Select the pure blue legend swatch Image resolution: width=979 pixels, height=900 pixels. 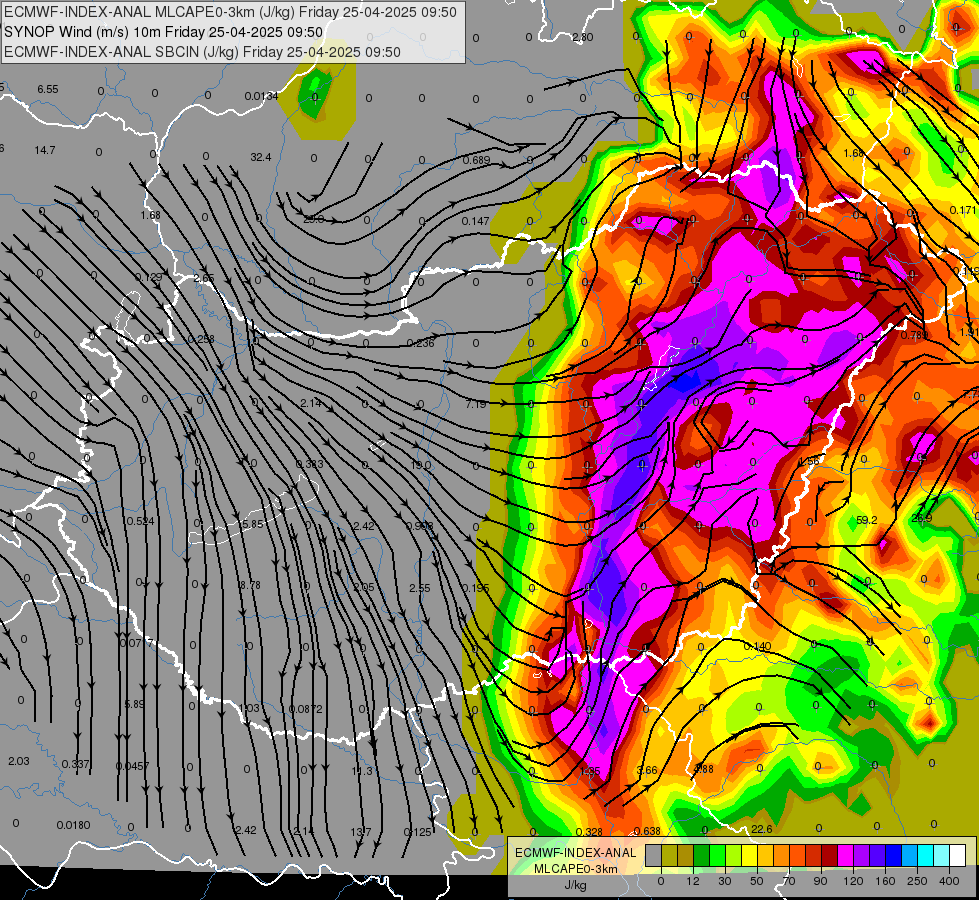tap(894, 856)
